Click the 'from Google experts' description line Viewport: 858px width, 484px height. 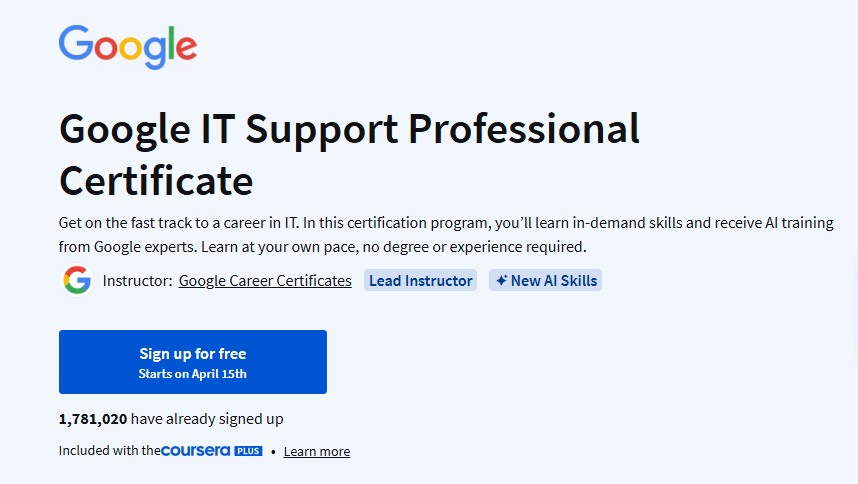click(x=322, y=247)
